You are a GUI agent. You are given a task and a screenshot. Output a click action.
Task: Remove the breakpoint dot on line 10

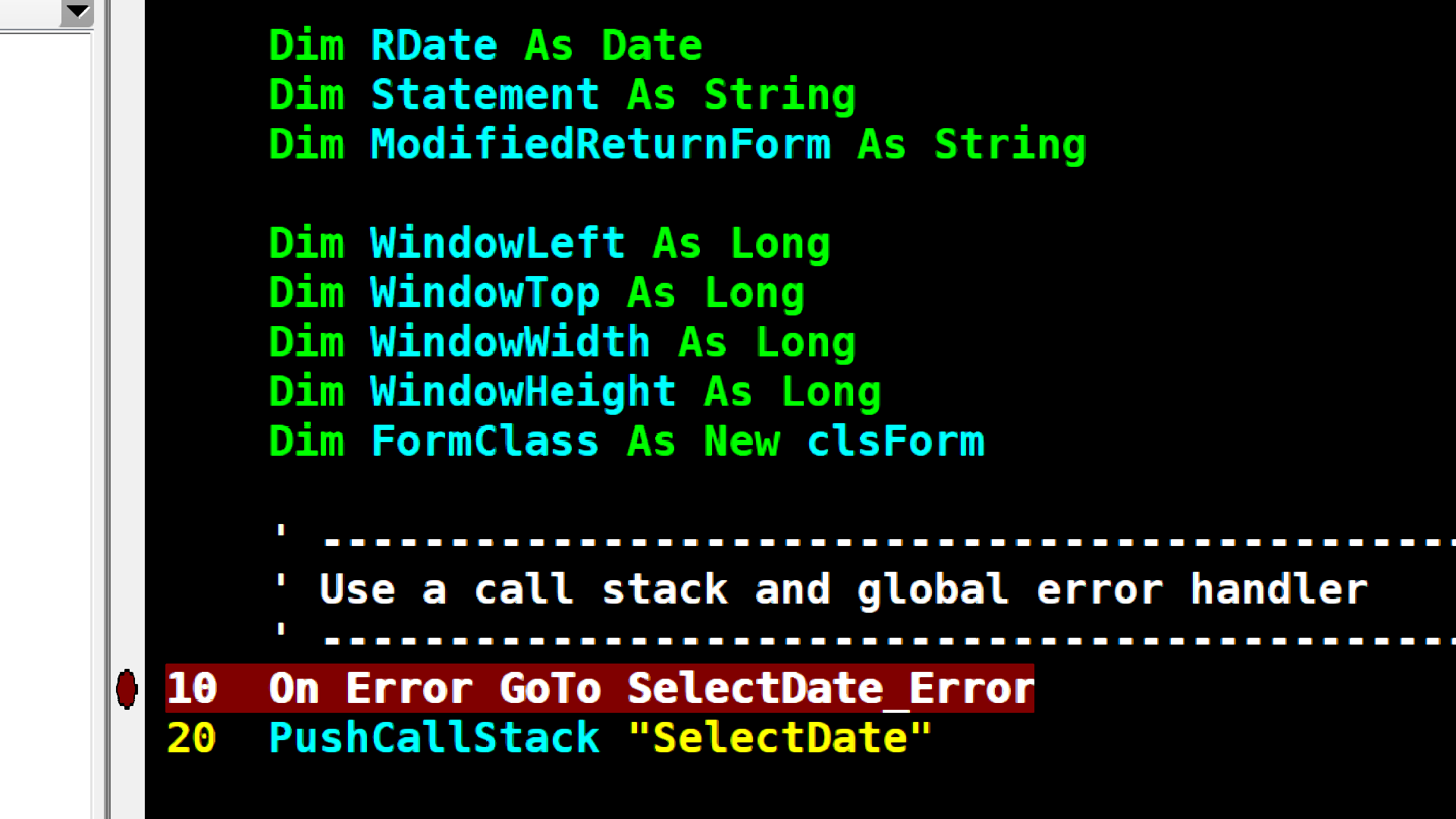pyautogui.click(x=127, y=689)
